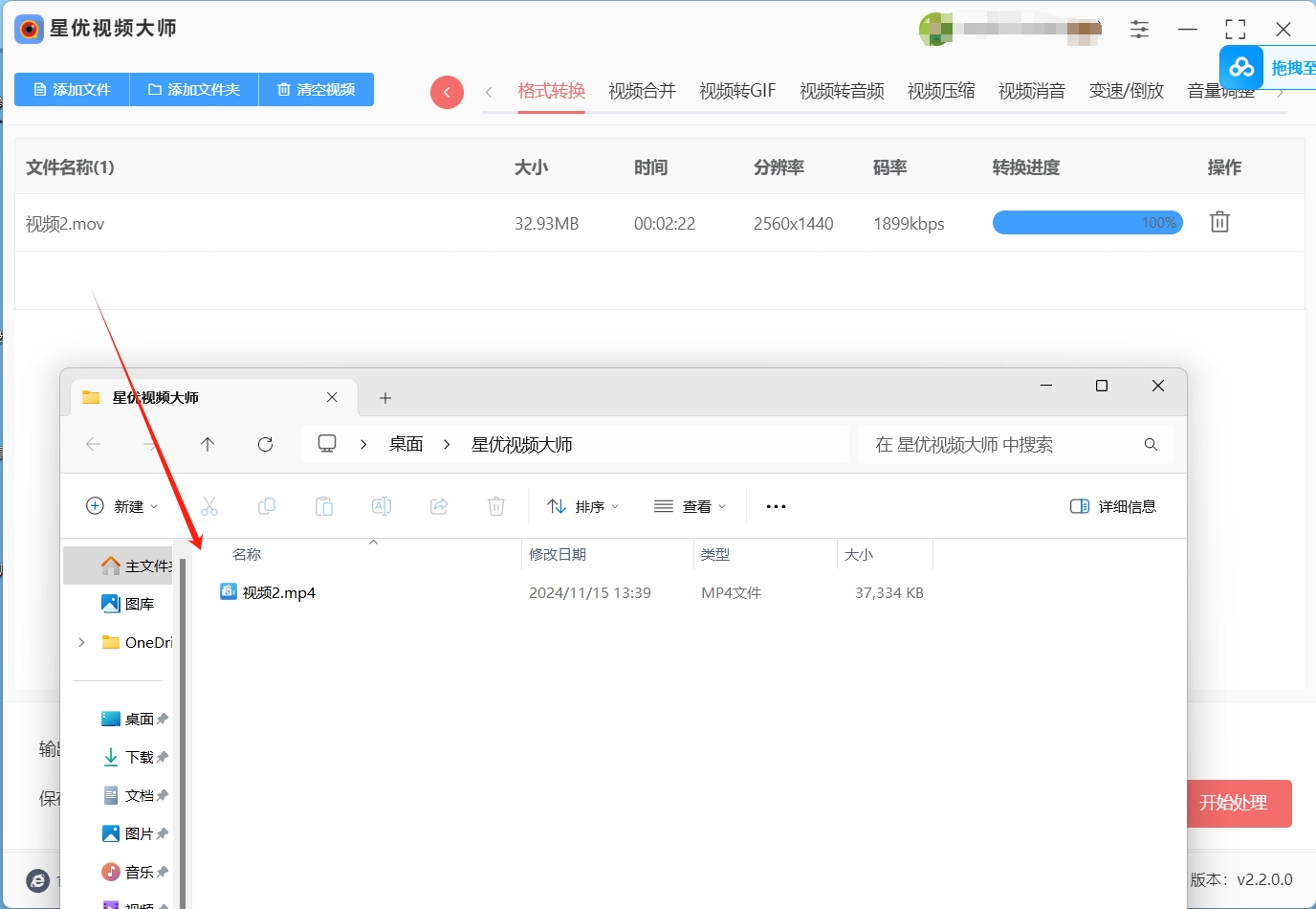Switch to the 变速/倒放 tab
This screenshot has width=1316, height=909.
point(1127,91)
